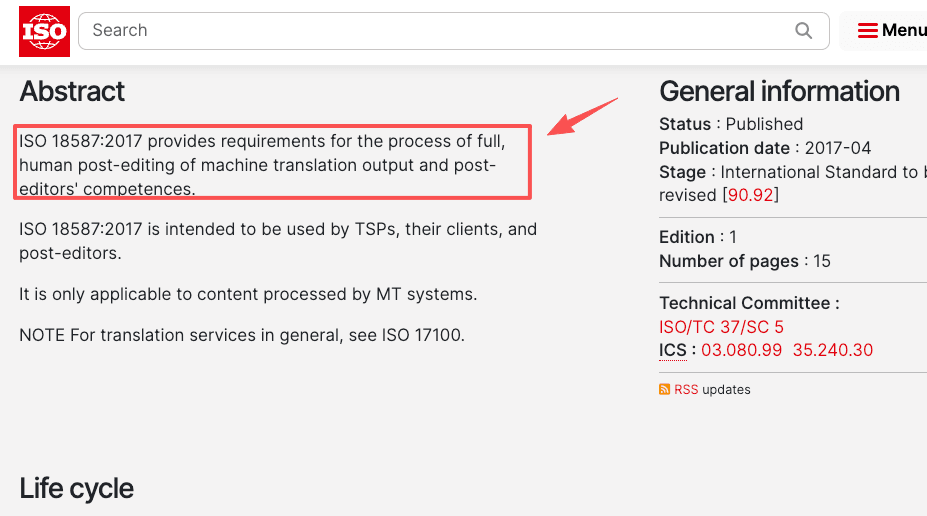Click the Abstract heading

[x=72, y=92]
